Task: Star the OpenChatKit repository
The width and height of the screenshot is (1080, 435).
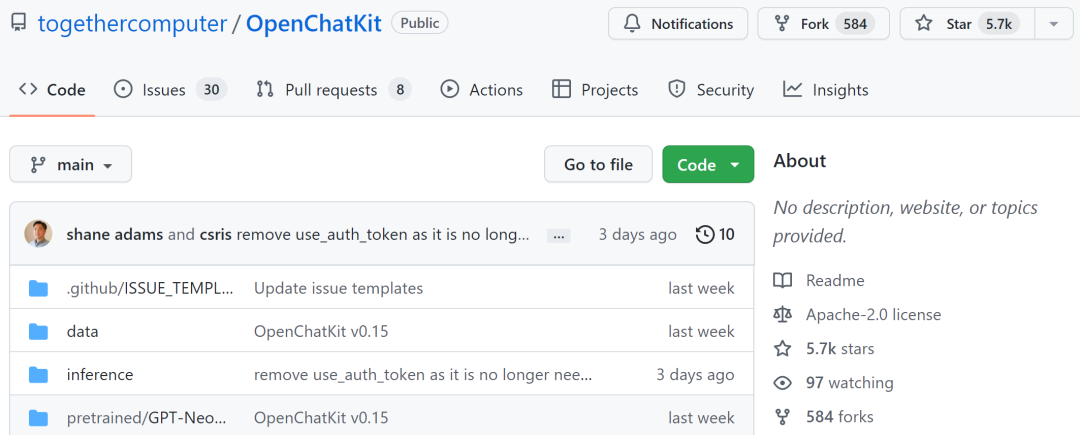Action: coord(957,23)
